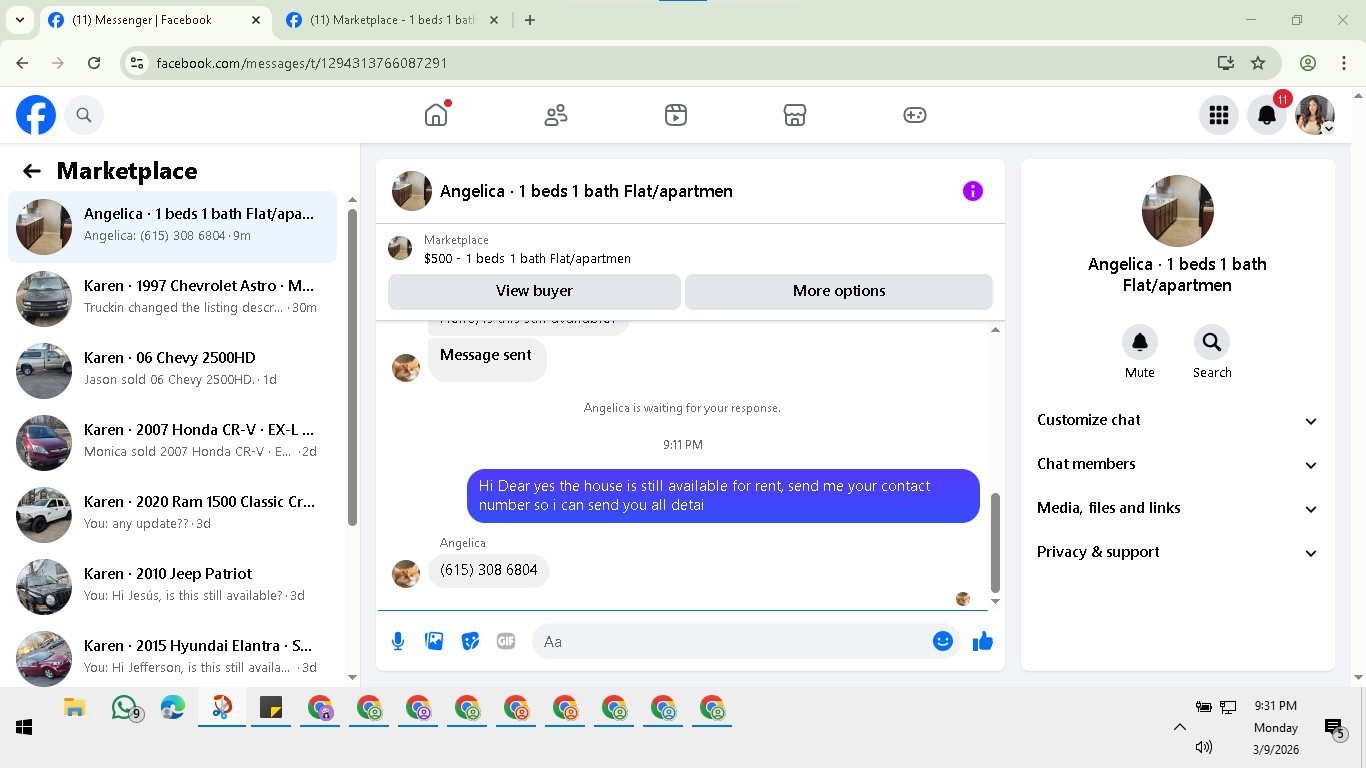Expand Media, files and links section

(x=1177, y=508)
